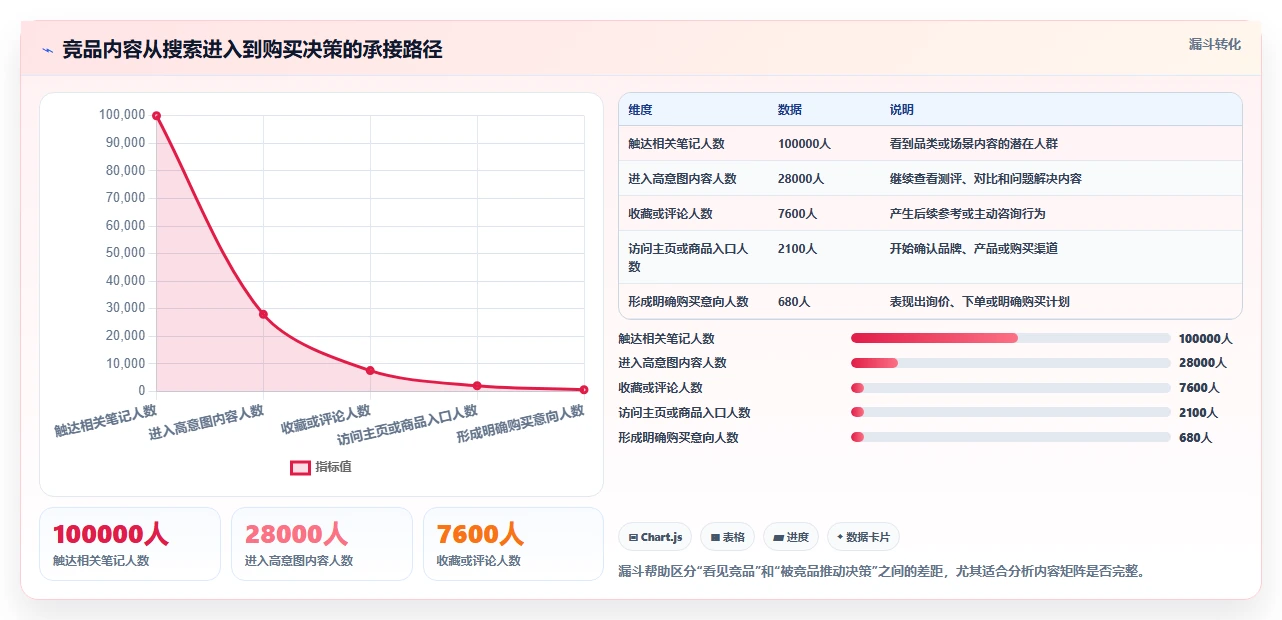Viewport: 1282px width, 620px height.
Task: Click x-axis label 触达相关笔记人数
Action: click(106, 420)
